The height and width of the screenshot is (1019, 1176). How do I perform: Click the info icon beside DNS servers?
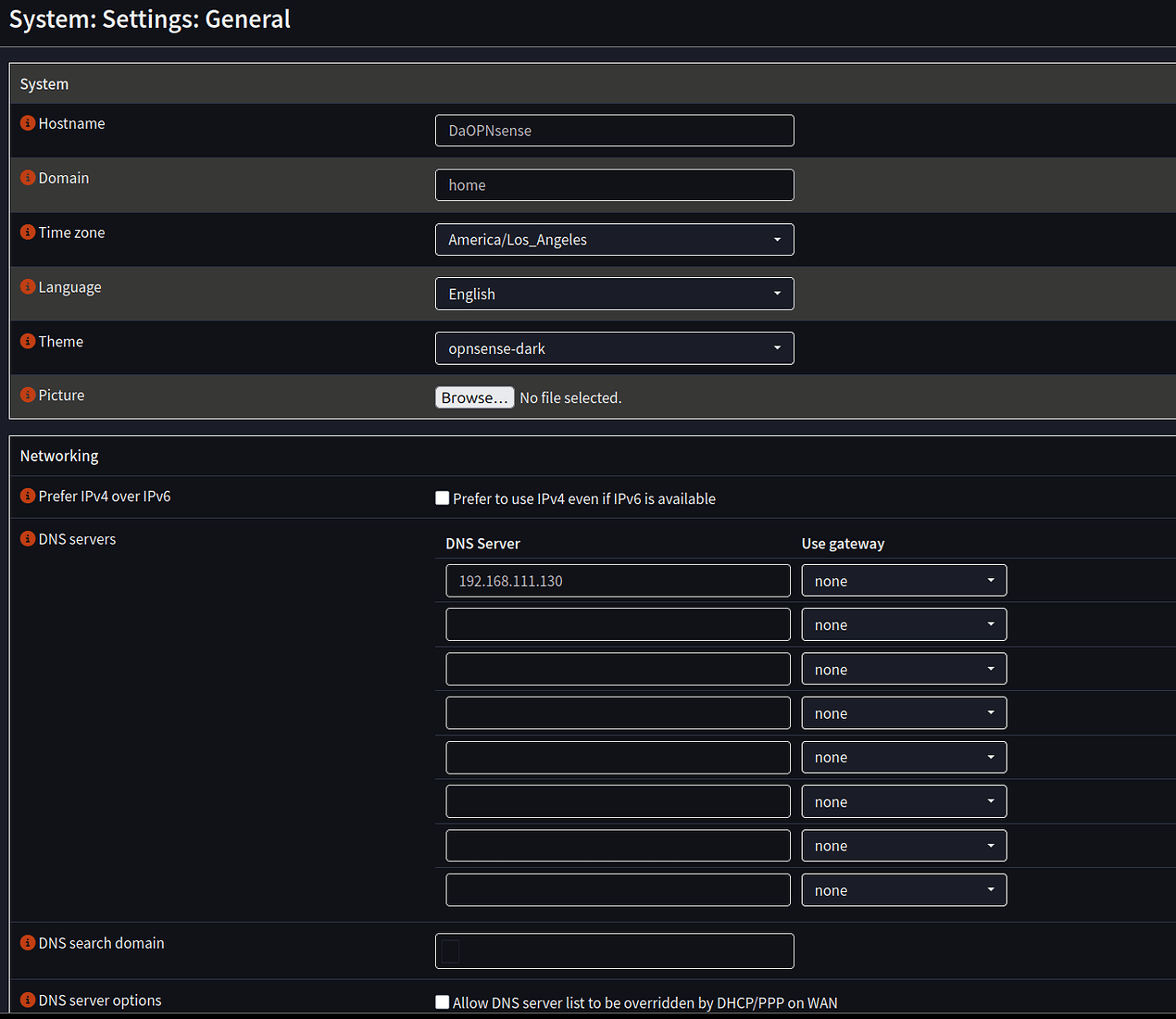[26, 539]
